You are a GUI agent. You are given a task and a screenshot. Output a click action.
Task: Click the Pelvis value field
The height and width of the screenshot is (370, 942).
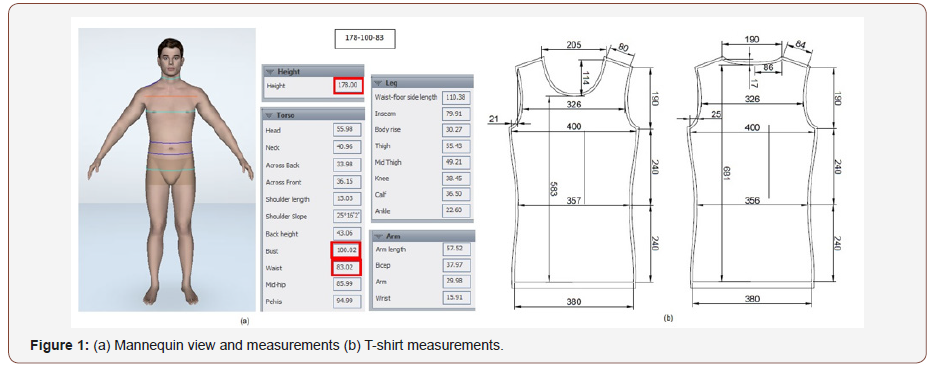click(x=347, y=302)
